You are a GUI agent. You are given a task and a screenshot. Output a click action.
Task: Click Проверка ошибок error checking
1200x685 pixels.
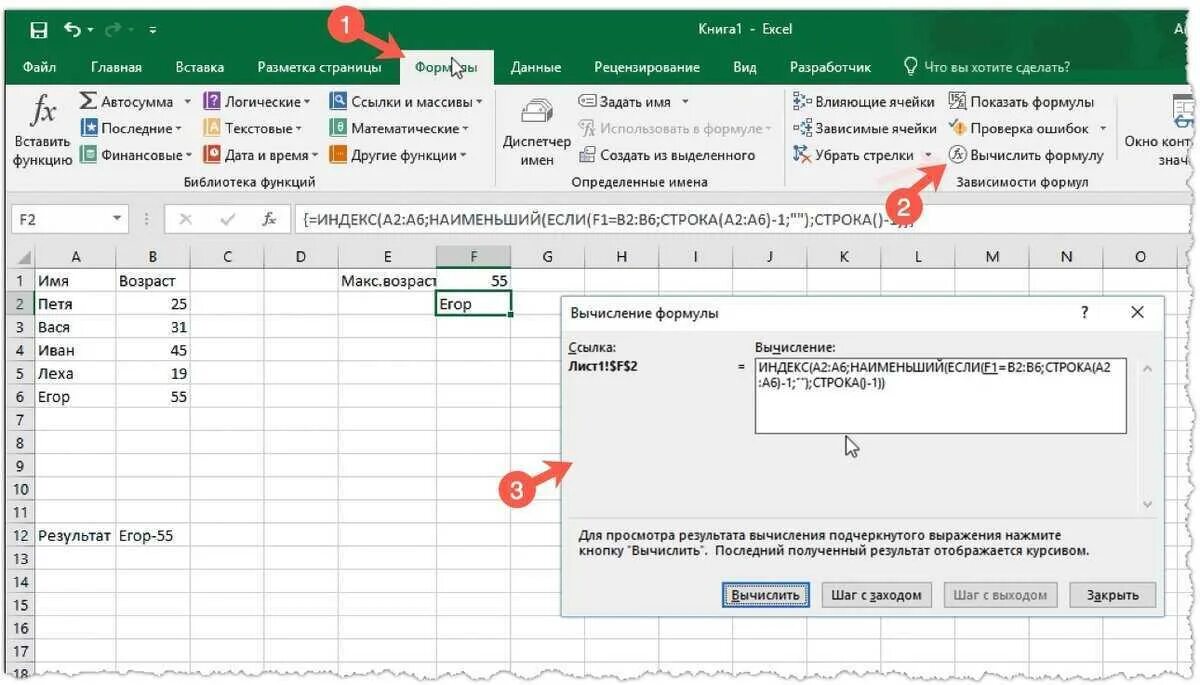point(1019,128)
